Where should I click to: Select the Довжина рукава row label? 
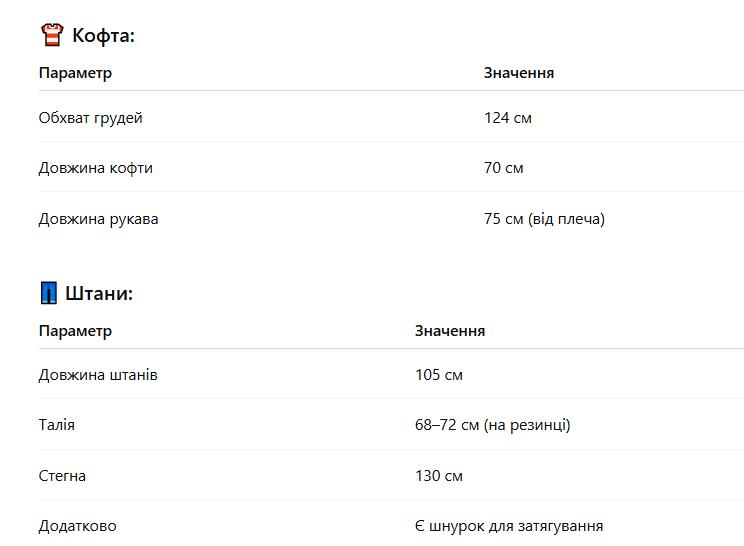99,219
